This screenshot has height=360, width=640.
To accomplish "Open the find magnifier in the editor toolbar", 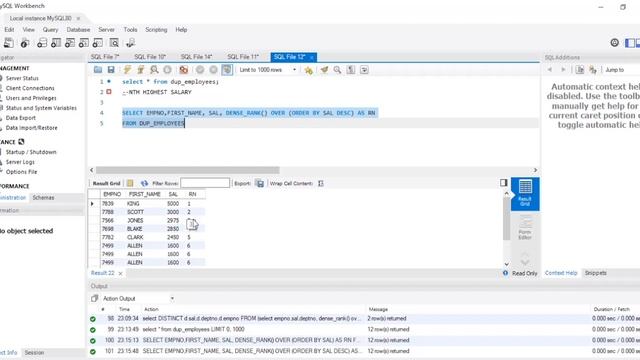I will pos(337,70).
